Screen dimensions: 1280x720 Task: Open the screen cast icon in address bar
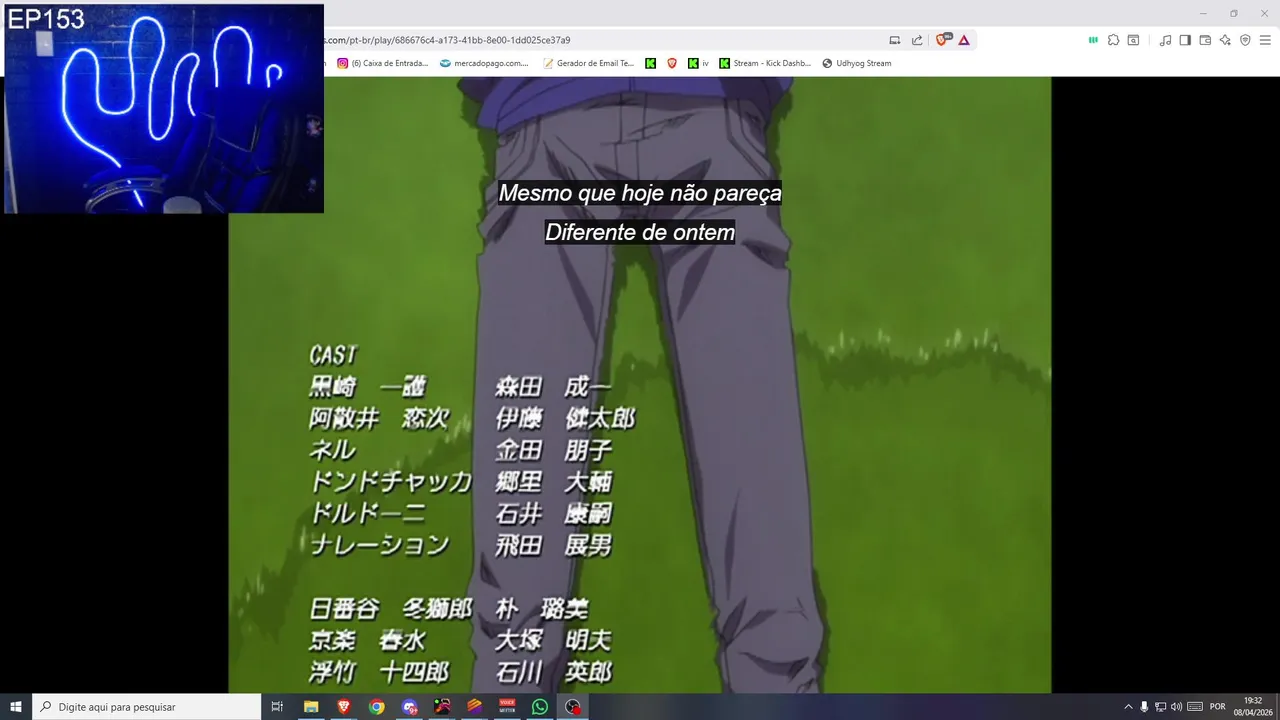(x=895, y=40)
